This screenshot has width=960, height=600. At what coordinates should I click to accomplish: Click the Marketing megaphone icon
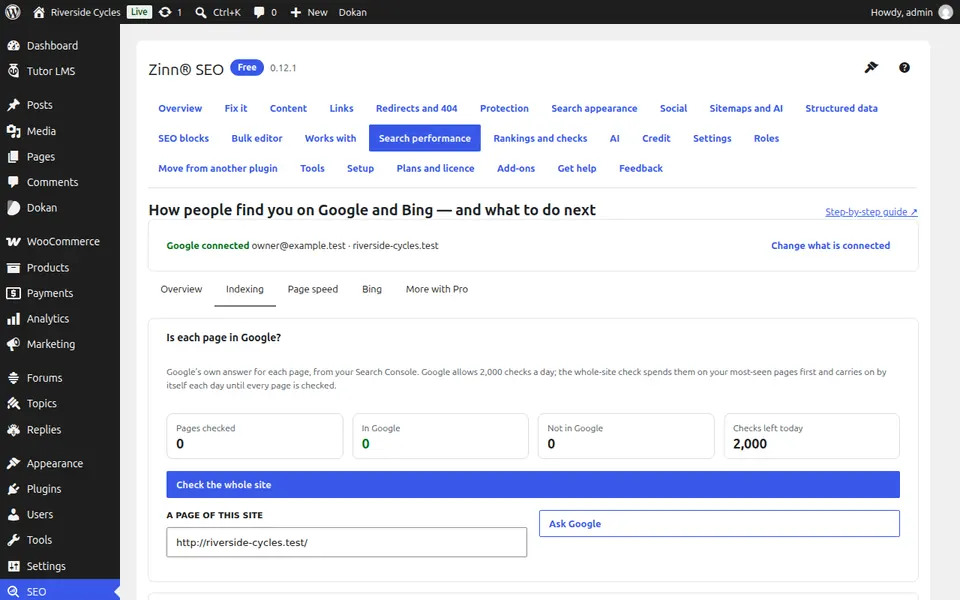tap(13, 344)
